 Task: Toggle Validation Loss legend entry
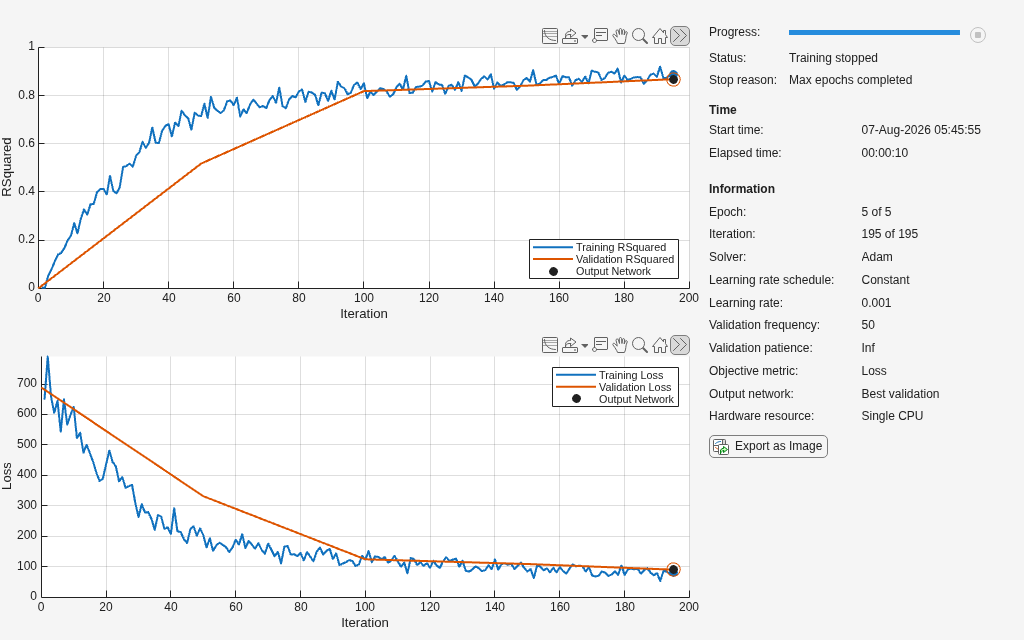click(x=613, y=387)
